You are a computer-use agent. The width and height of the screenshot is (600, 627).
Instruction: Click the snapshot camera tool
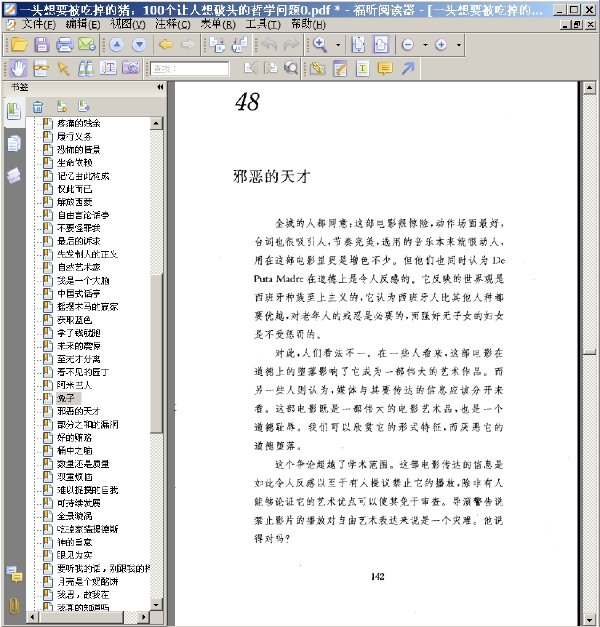131,68
